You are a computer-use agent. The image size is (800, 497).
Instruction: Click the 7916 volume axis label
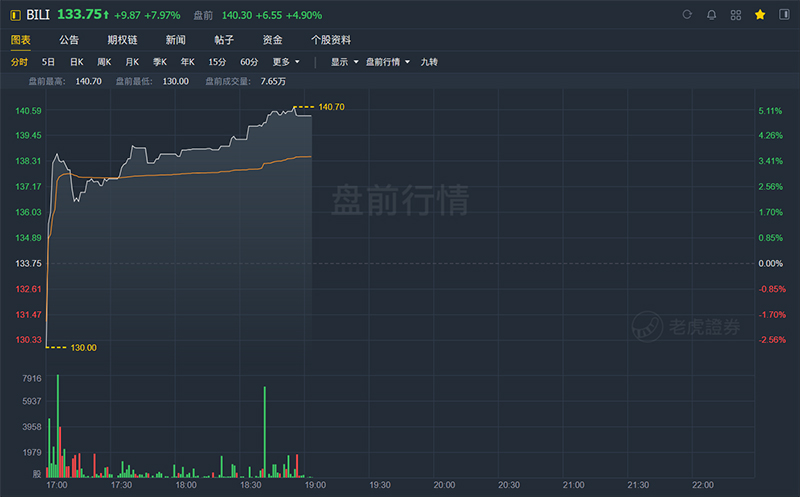[32, 378]
